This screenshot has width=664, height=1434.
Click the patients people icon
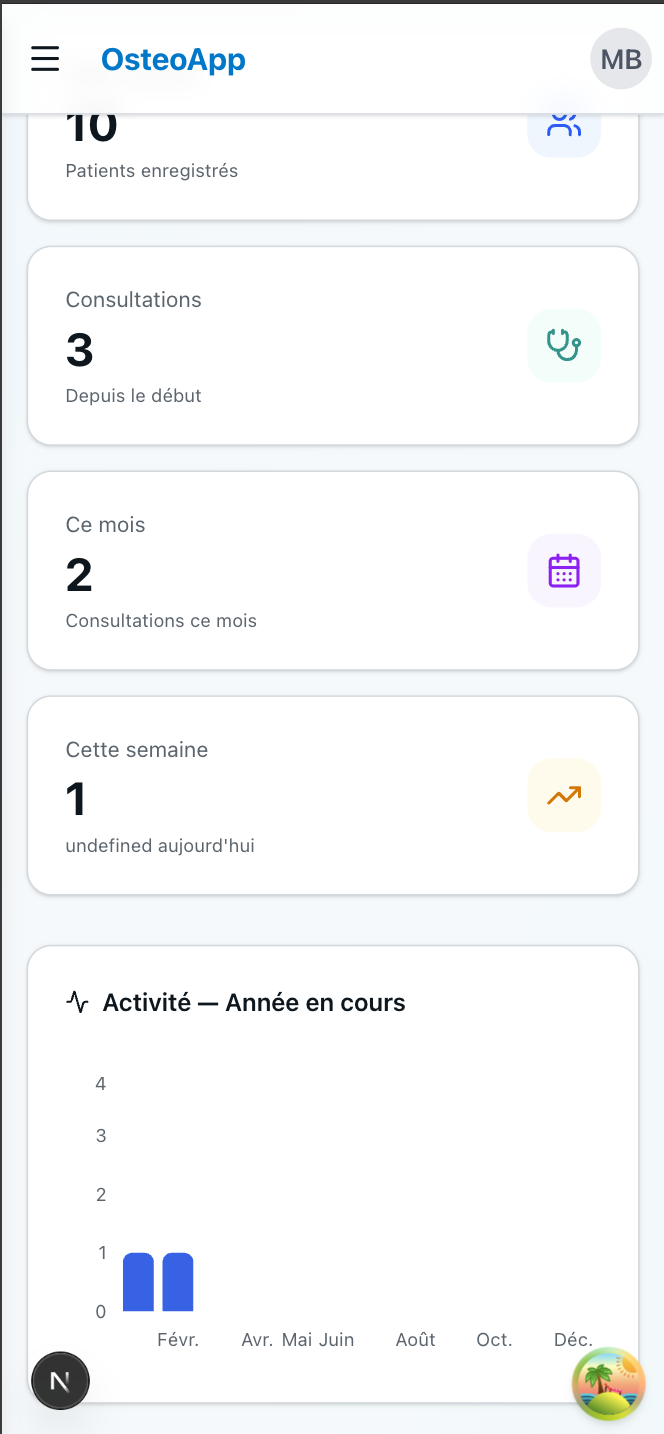(564, 125)
